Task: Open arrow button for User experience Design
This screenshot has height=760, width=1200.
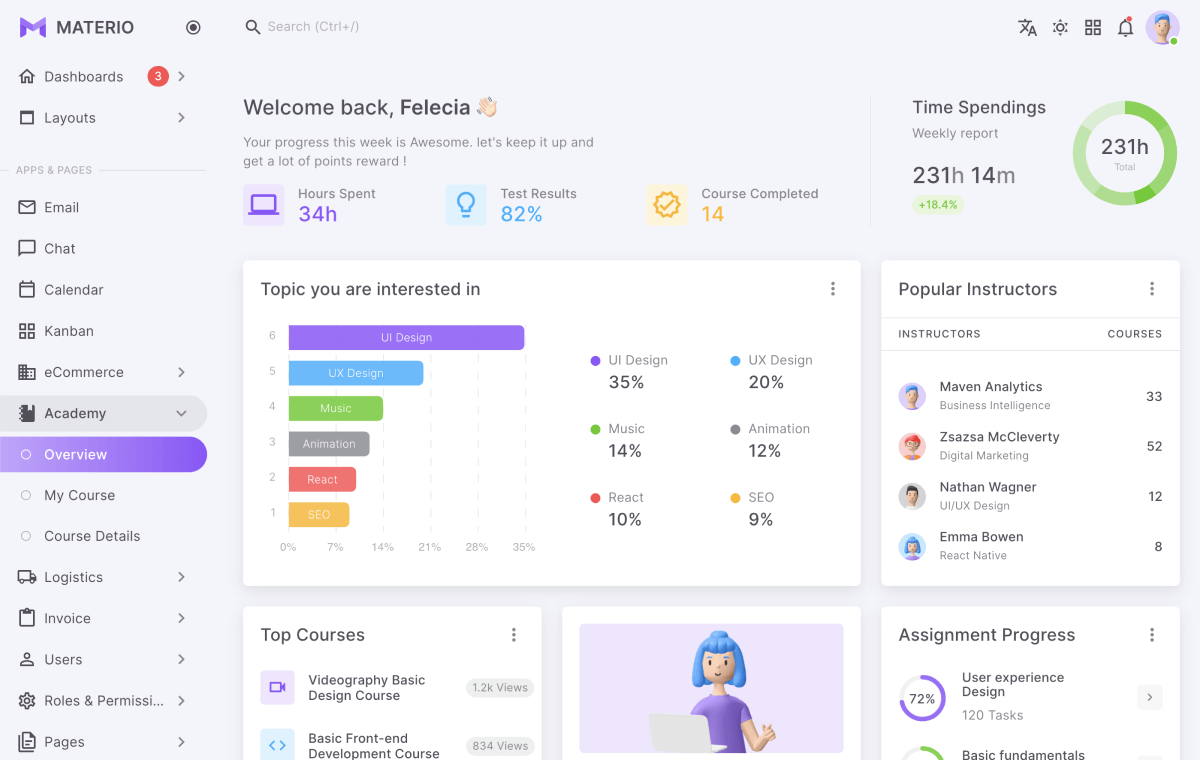Action: tap(1150, 697)
